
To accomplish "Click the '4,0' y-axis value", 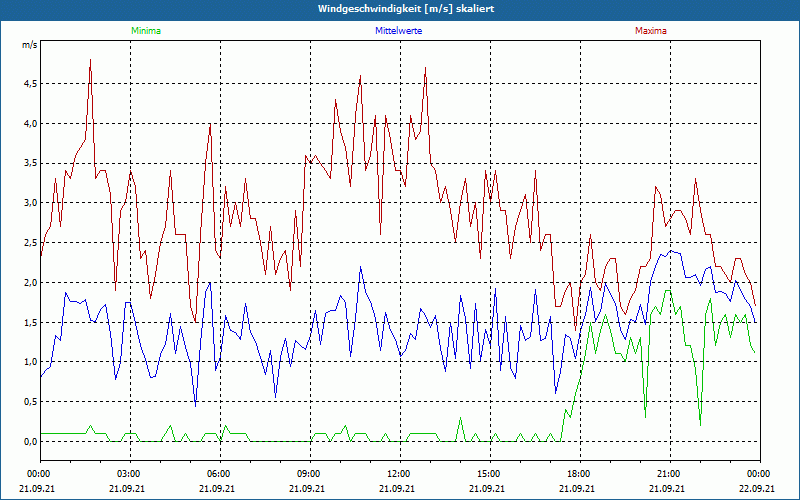I will (x=31, y=123).
